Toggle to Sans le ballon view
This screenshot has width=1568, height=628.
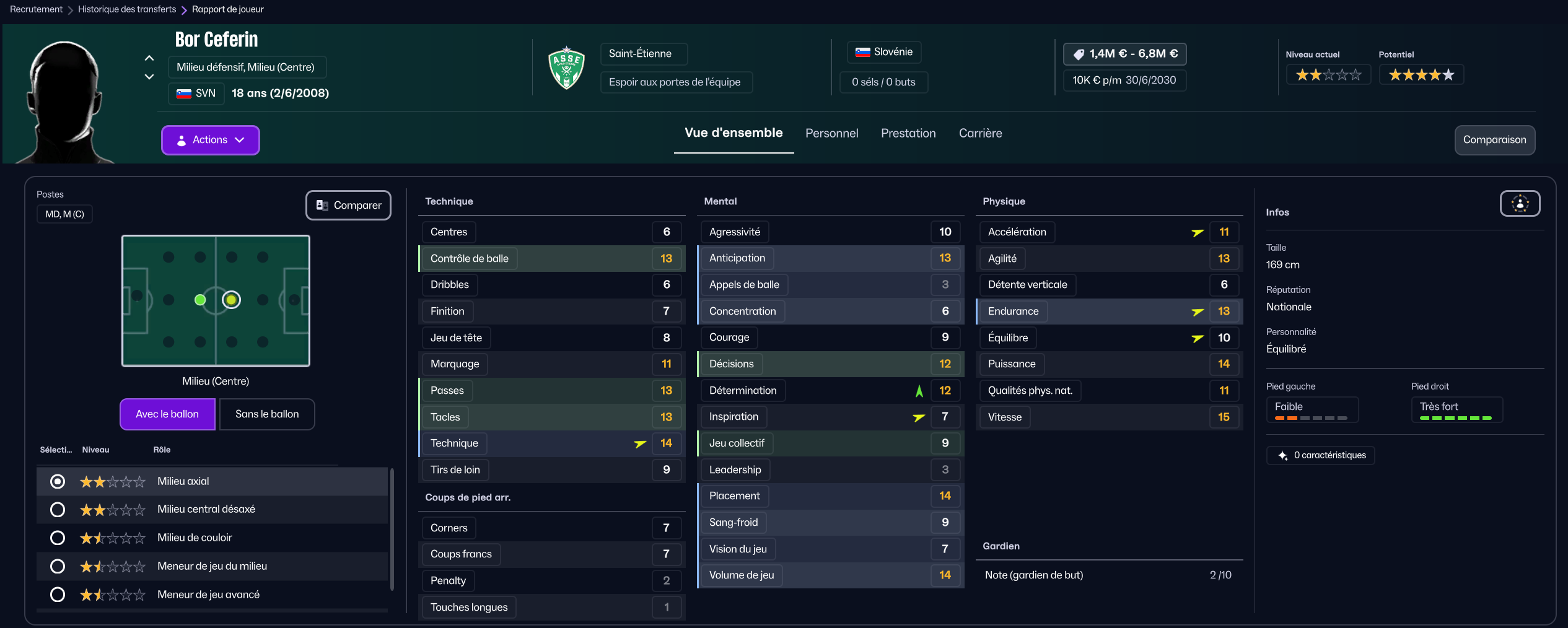(x=266, y=414)
